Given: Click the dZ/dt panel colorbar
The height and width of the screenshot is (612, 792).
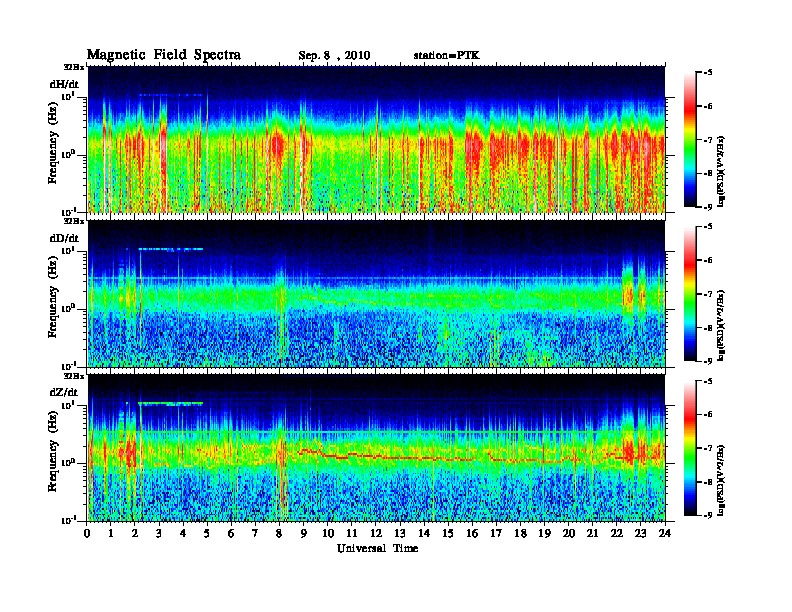Looking at the screenshot, I should pyautogui.click(x=690, y=448).
